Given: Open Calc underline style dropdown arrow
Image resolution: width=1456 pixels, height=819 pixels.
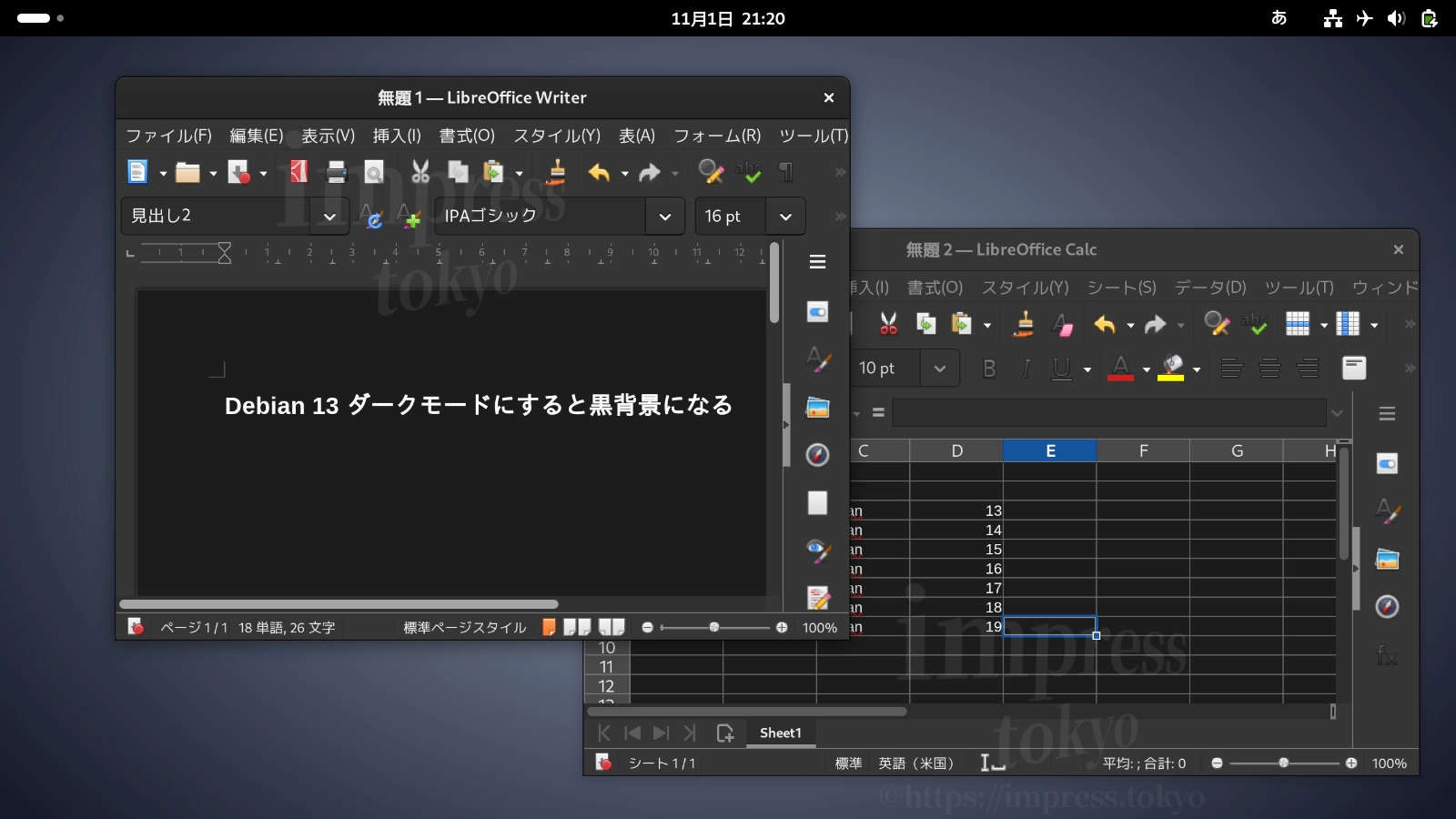Looking at the screenshot, I should [x=1087, y=369].
